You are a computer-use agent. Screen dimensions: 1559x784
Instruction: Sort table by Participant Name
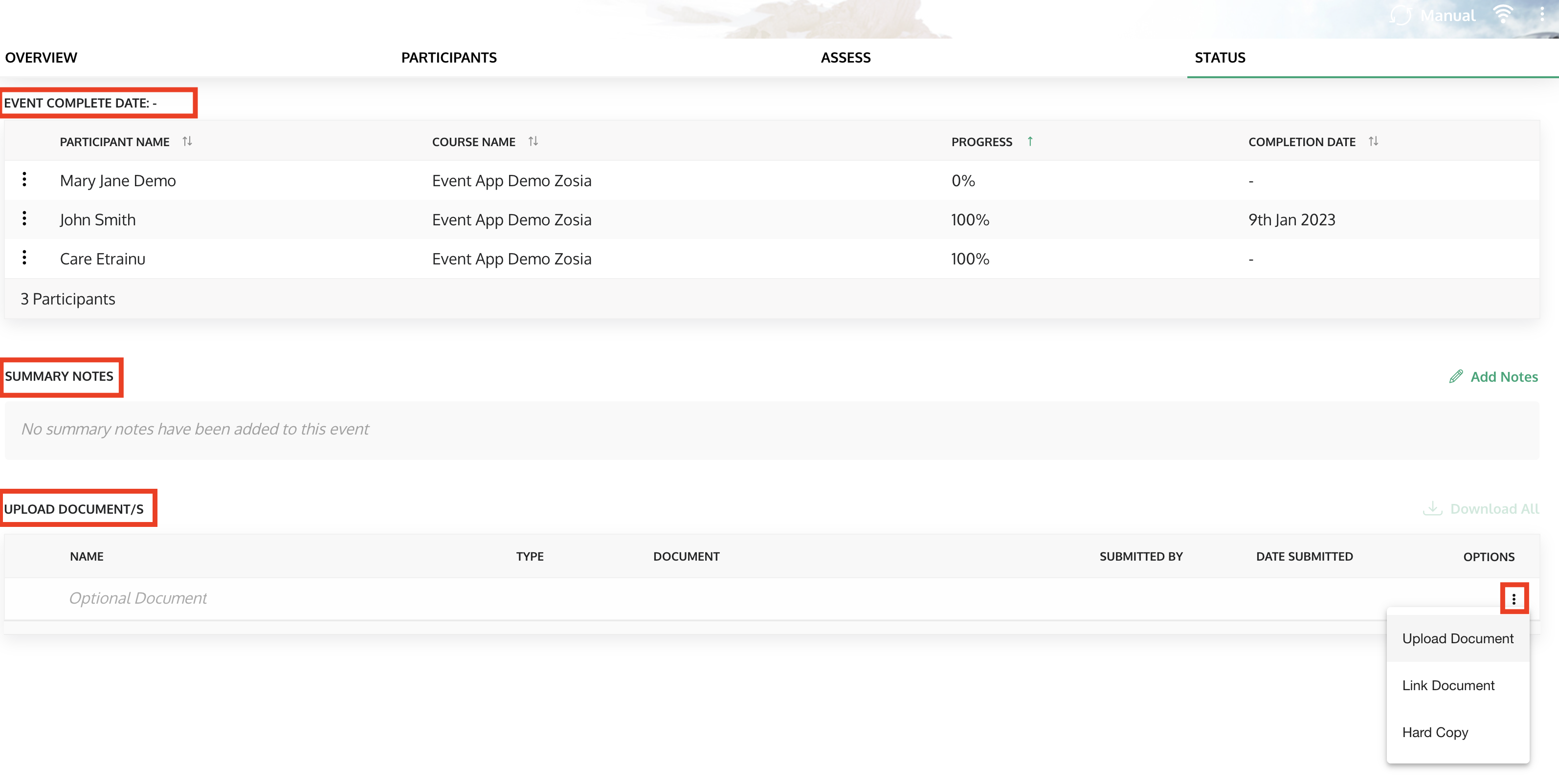[188, 142]
